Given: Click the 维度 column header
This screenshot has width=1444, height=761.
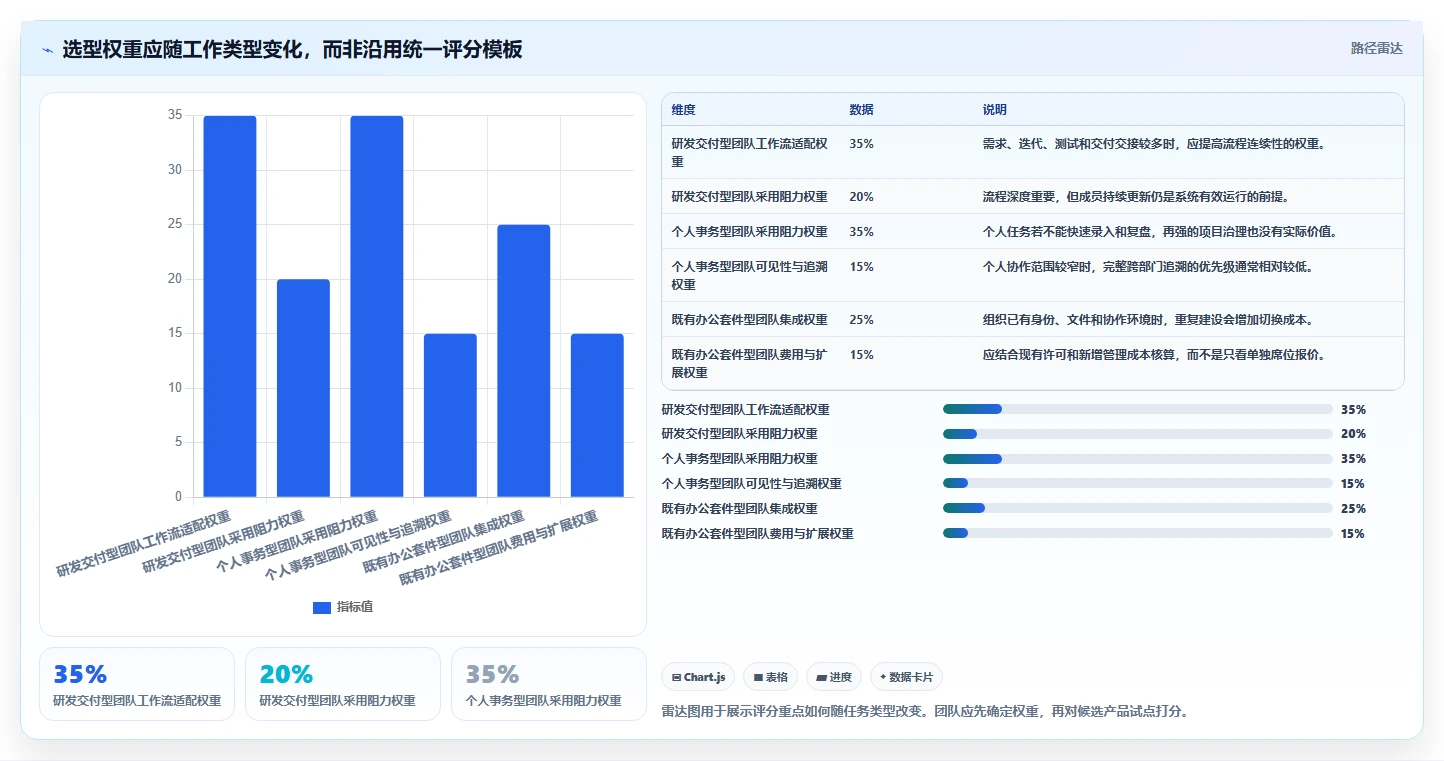Looking at the screenshot, I should coord(684,110).
